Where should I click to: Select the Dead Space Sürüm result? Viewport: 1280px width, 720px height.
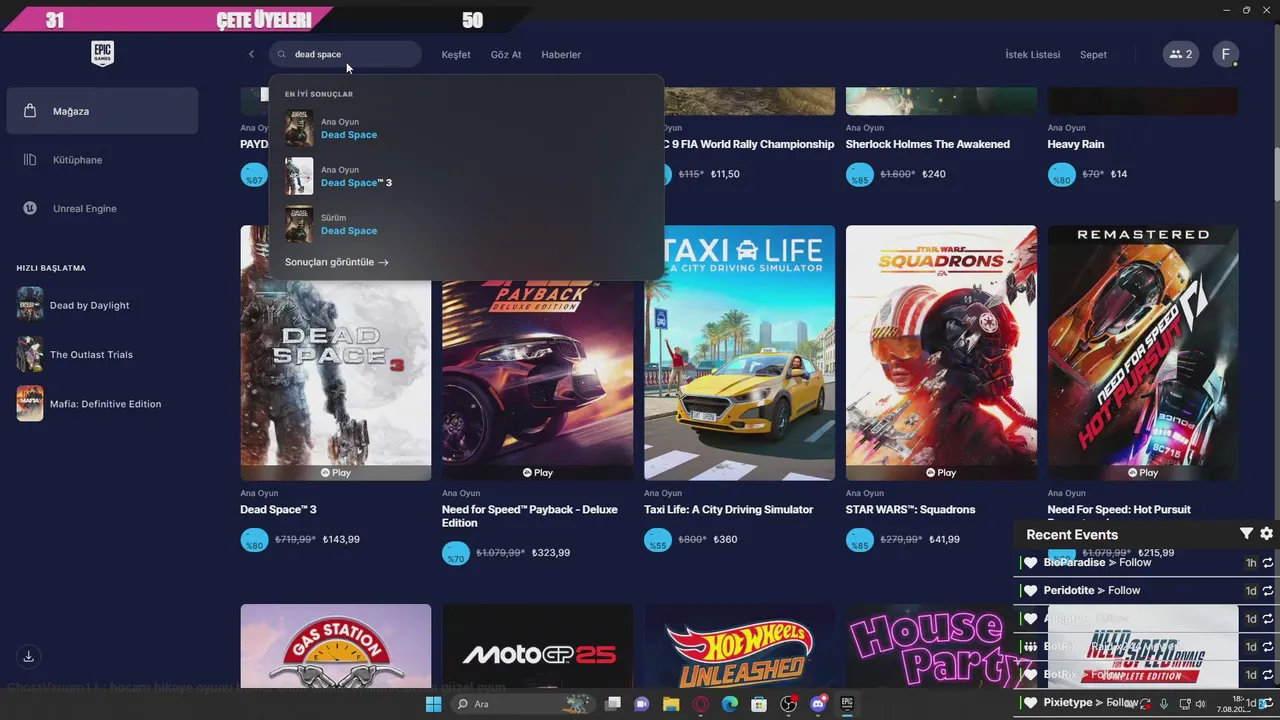466,224
